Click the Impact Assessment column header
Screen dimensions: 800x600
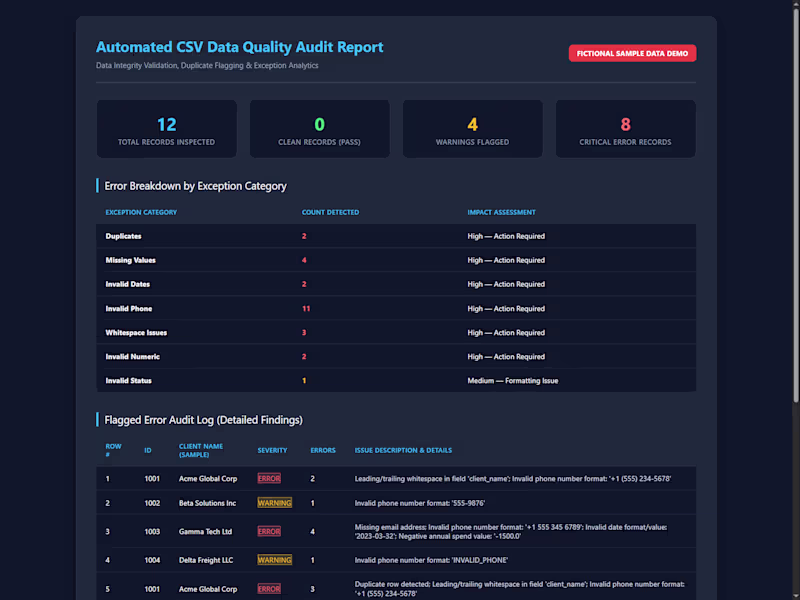pyautogui.click(x=502, y=212)
